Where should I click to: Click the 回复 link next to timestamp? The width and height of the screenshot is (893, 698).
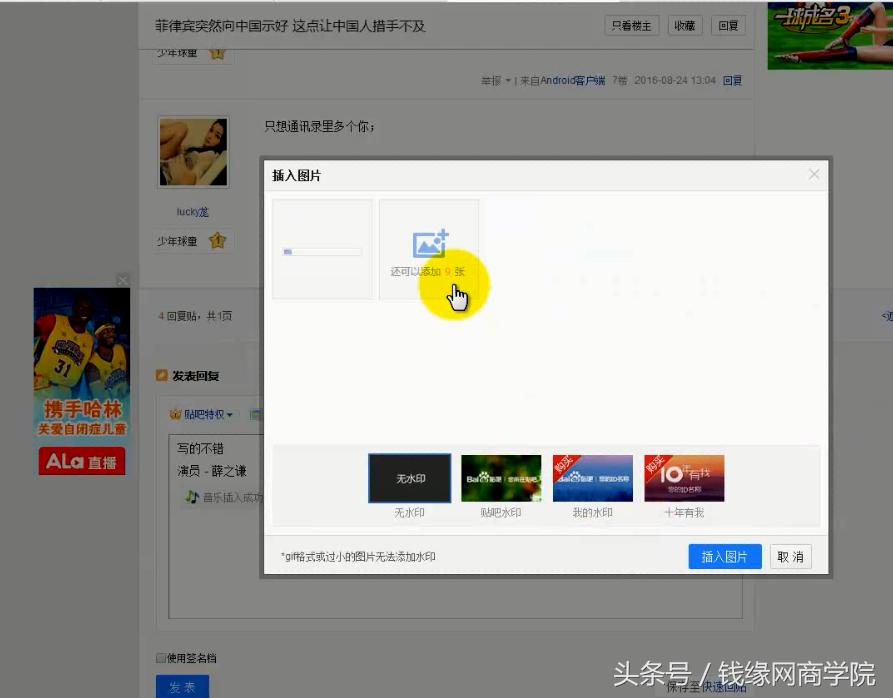[x=733, y=80]
